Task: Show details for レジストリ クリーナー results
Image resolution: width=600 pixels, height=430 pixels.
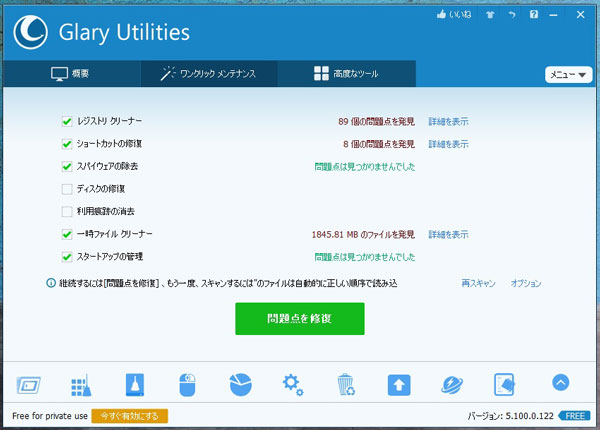Action: (x=448, y=122)
